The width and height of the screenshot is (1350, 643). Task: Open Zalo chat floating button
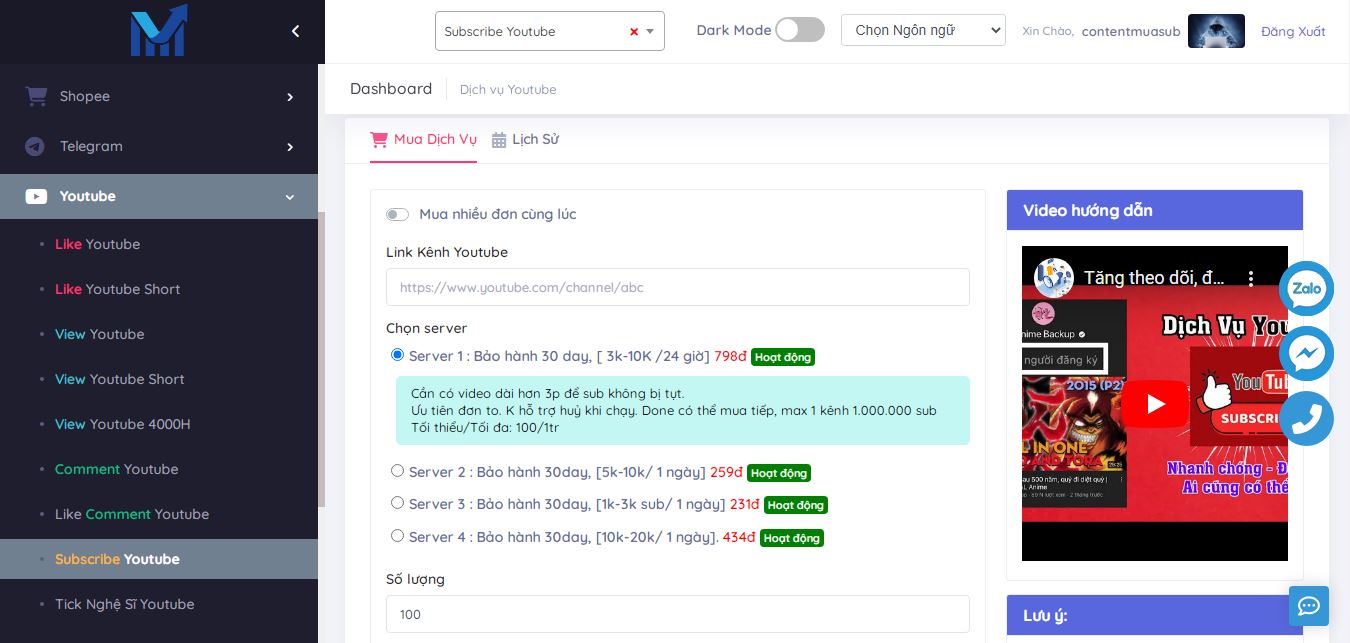click(x=1306, y=288)
